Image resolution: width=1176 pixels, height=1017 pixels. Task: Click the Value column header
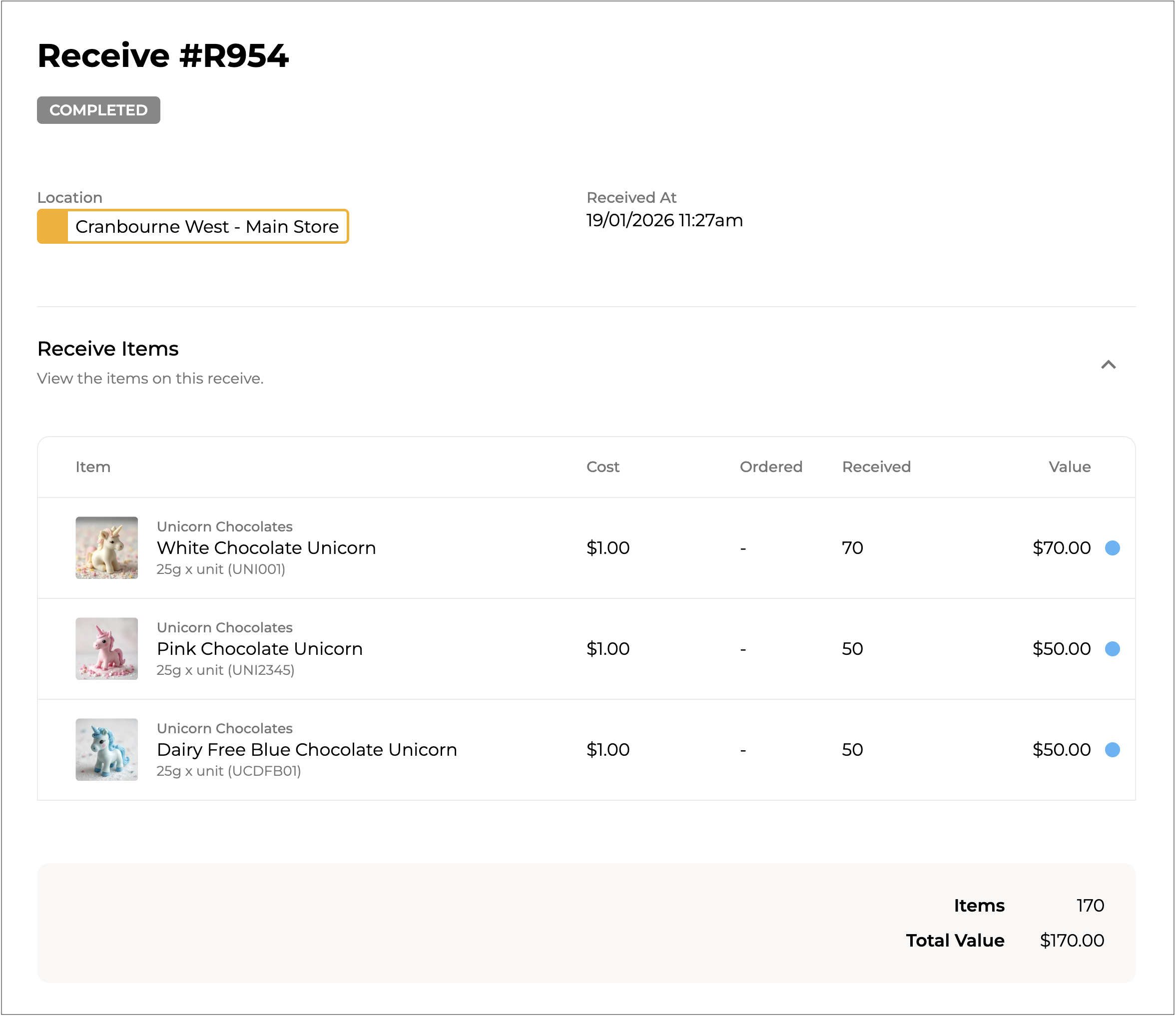click(x=1069, y=467)
